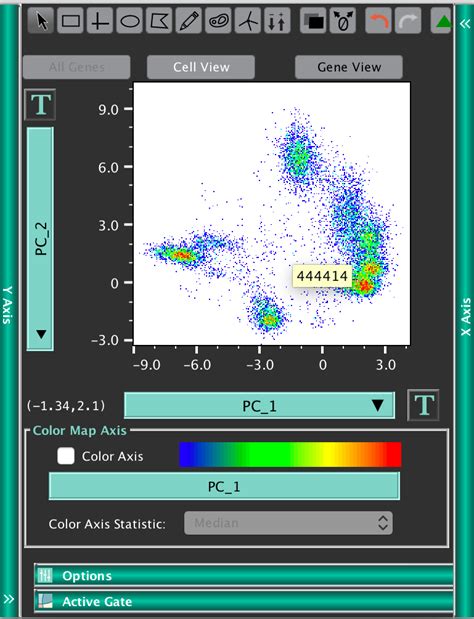The height and width of the screenshot is (619, 474).
Task: Open Y axis transform T button
Action: click(40, 105)
